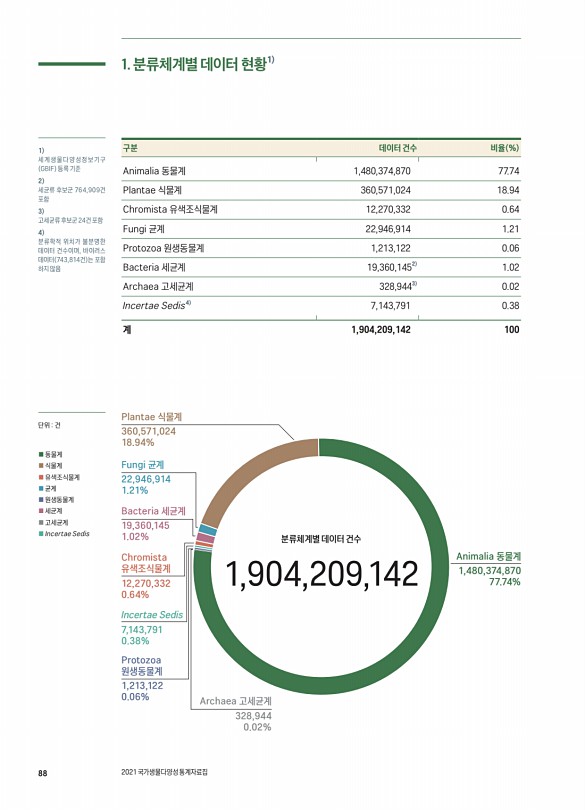Viewport: 585px width, 810px height.
Task: Click the 구분 column header
Action: 130,148
